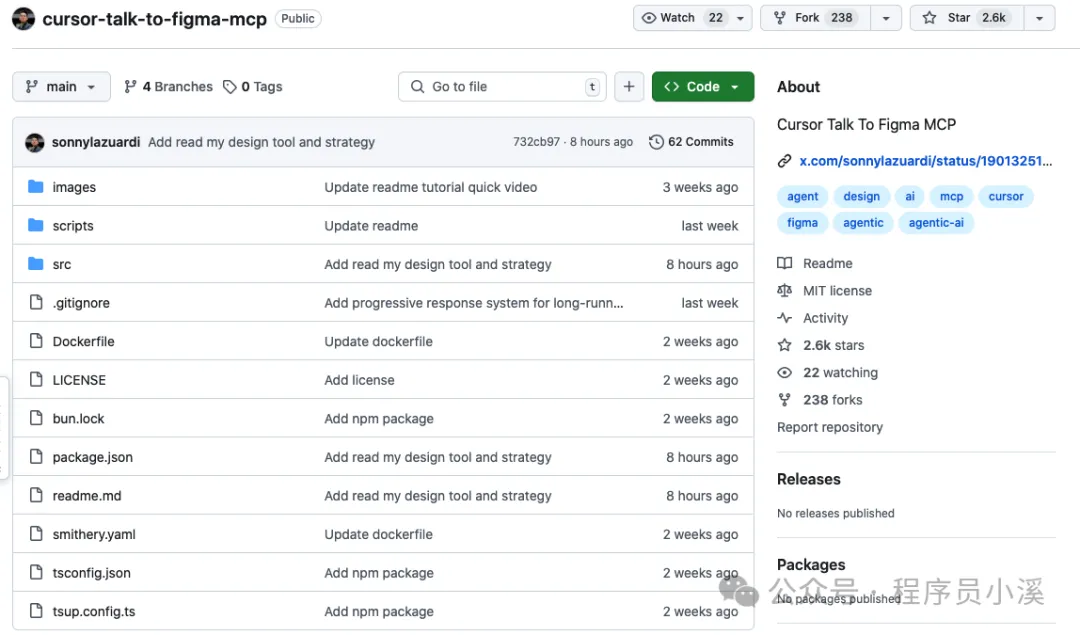Click the smithery.yaml file icon
This screenshot has width=1080, height=635.
pos(36,534)
